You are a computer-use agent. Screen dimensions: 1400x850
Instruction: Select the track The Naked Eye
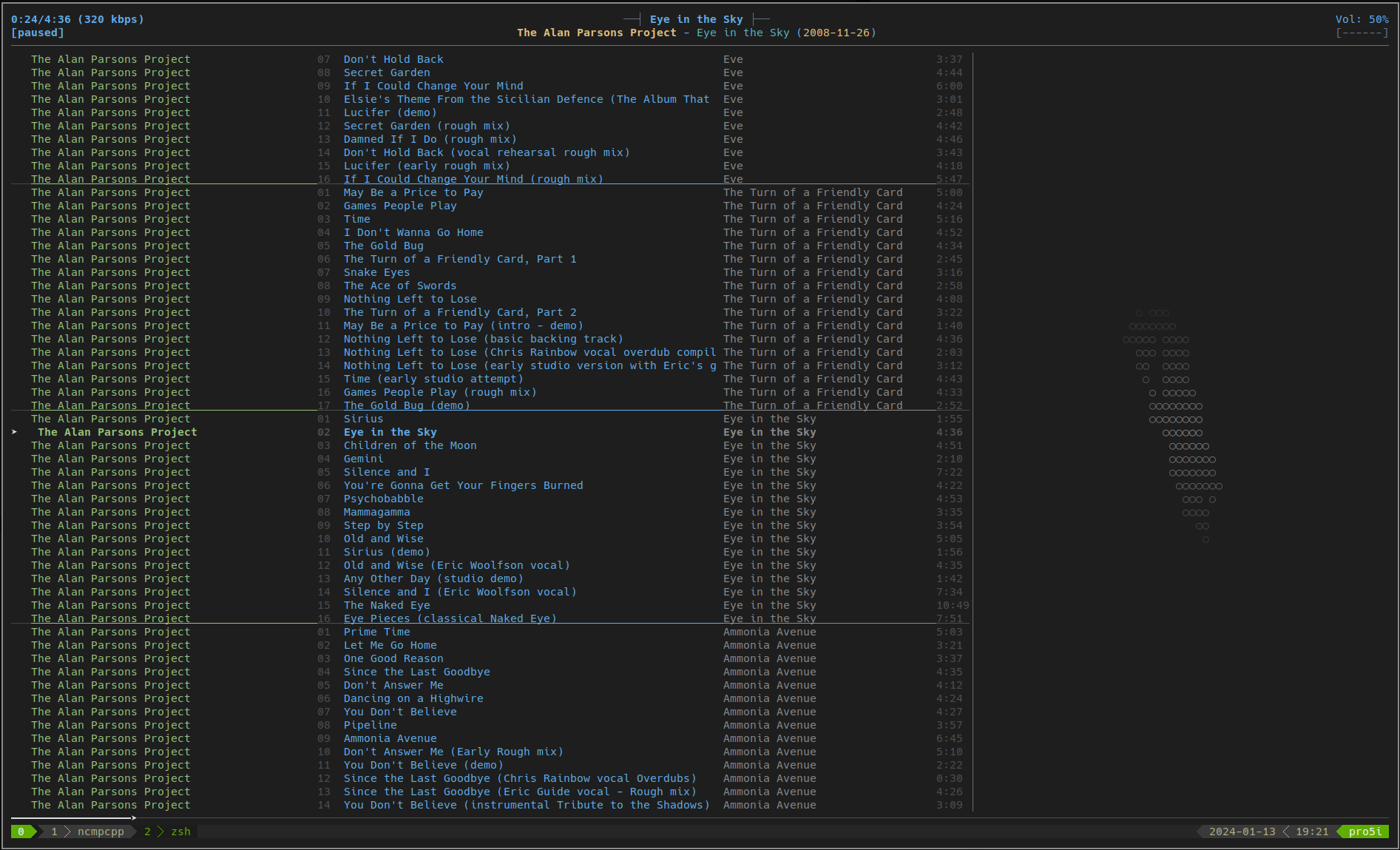[x=386, y=605]
